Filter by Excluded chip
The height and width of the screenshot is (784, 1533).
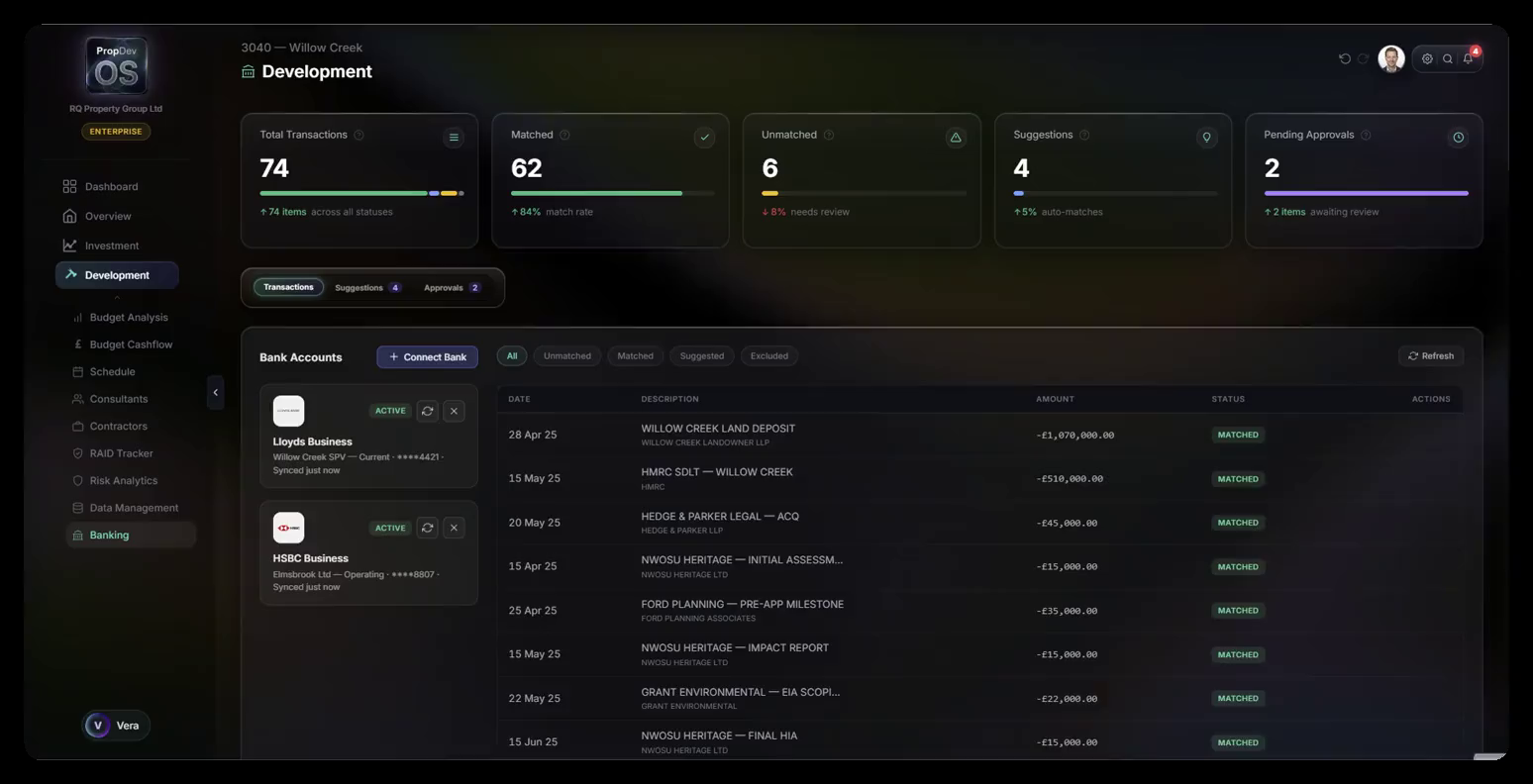[769, 356]
